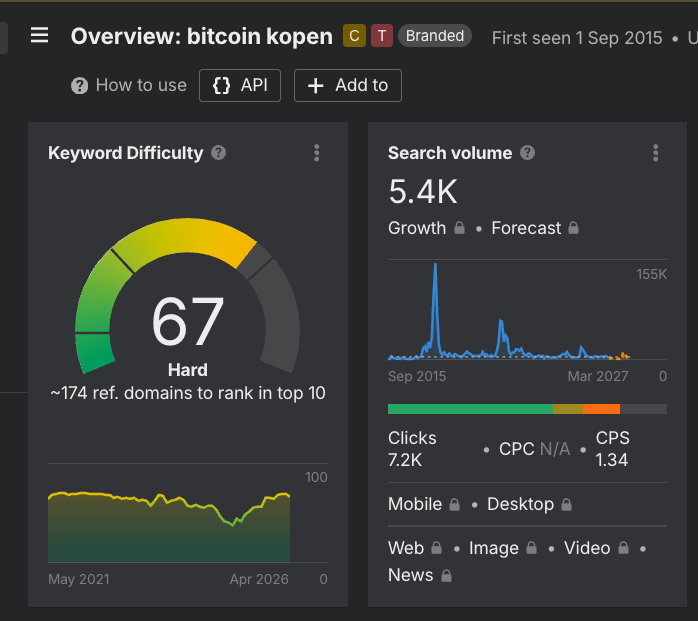Screen dimensions: 698x621
Task: Click the locked Desktop option
Action: [x=529, y=504]
